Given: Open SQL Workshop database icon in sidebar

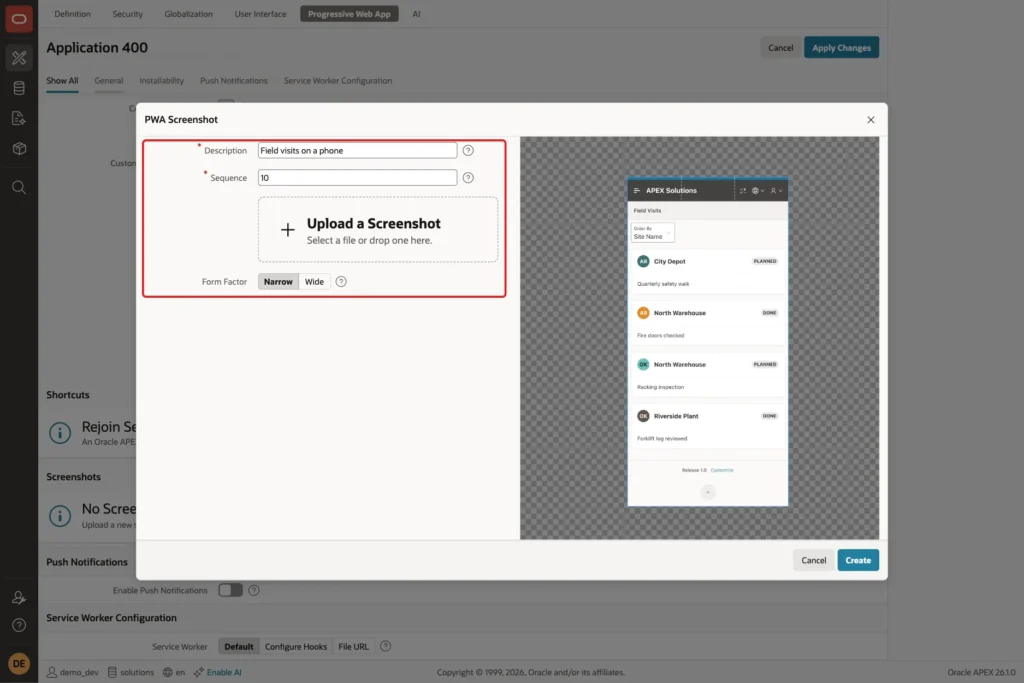Looking at the screenshot, I should pyautogui.click(x=19, y=88).
